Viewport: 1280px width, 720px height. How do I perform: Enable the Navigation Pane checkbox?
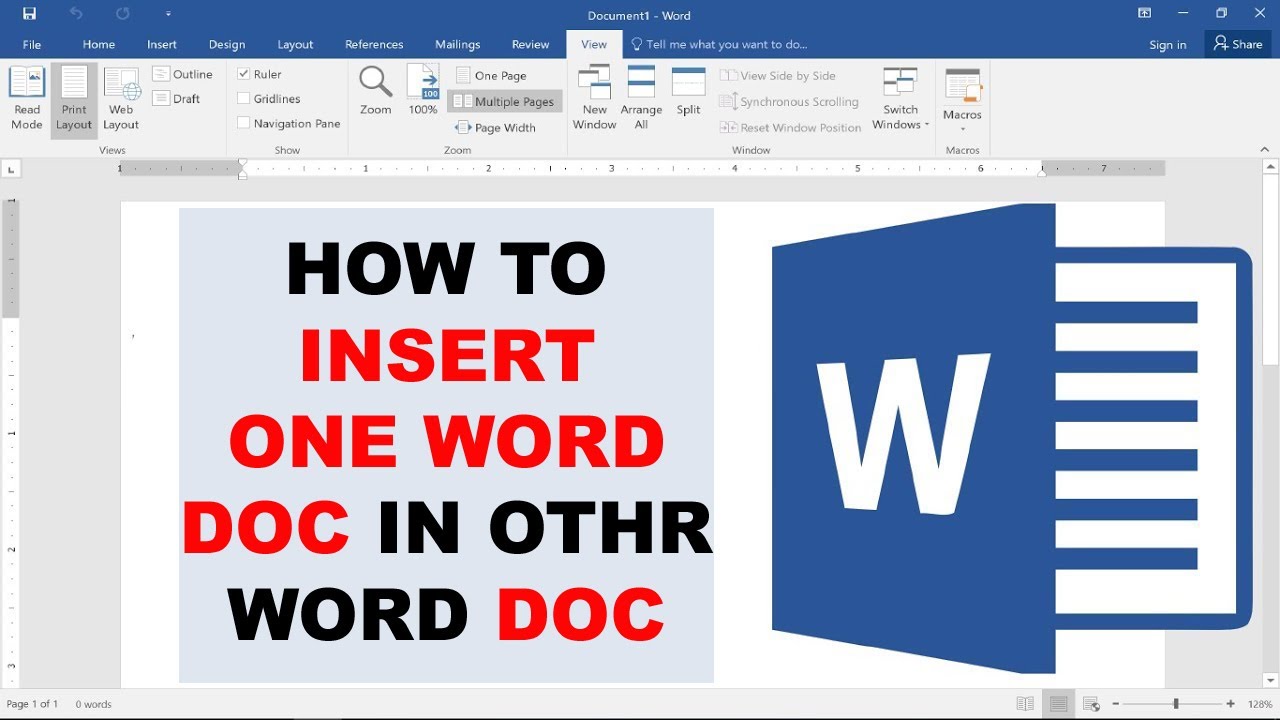[244, 123]
